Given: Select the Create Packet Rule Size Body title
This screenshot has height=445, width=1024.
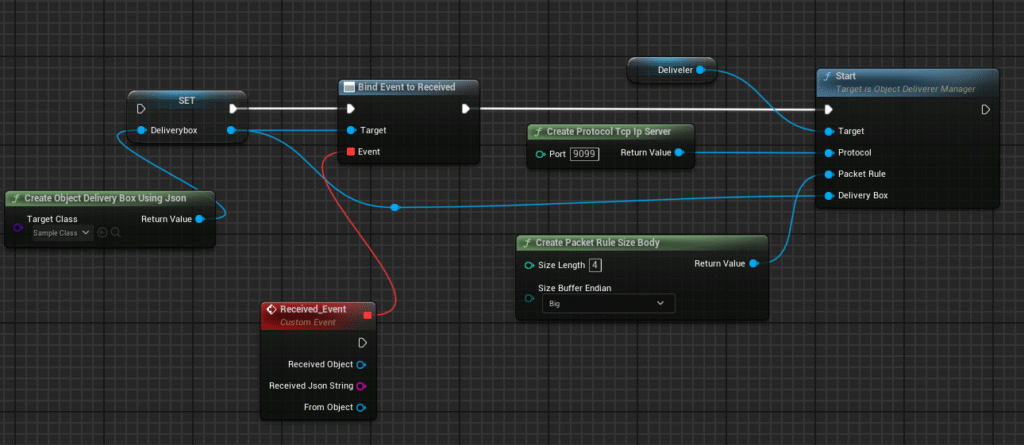Looking at the screenshot, I should click(598, 242).
